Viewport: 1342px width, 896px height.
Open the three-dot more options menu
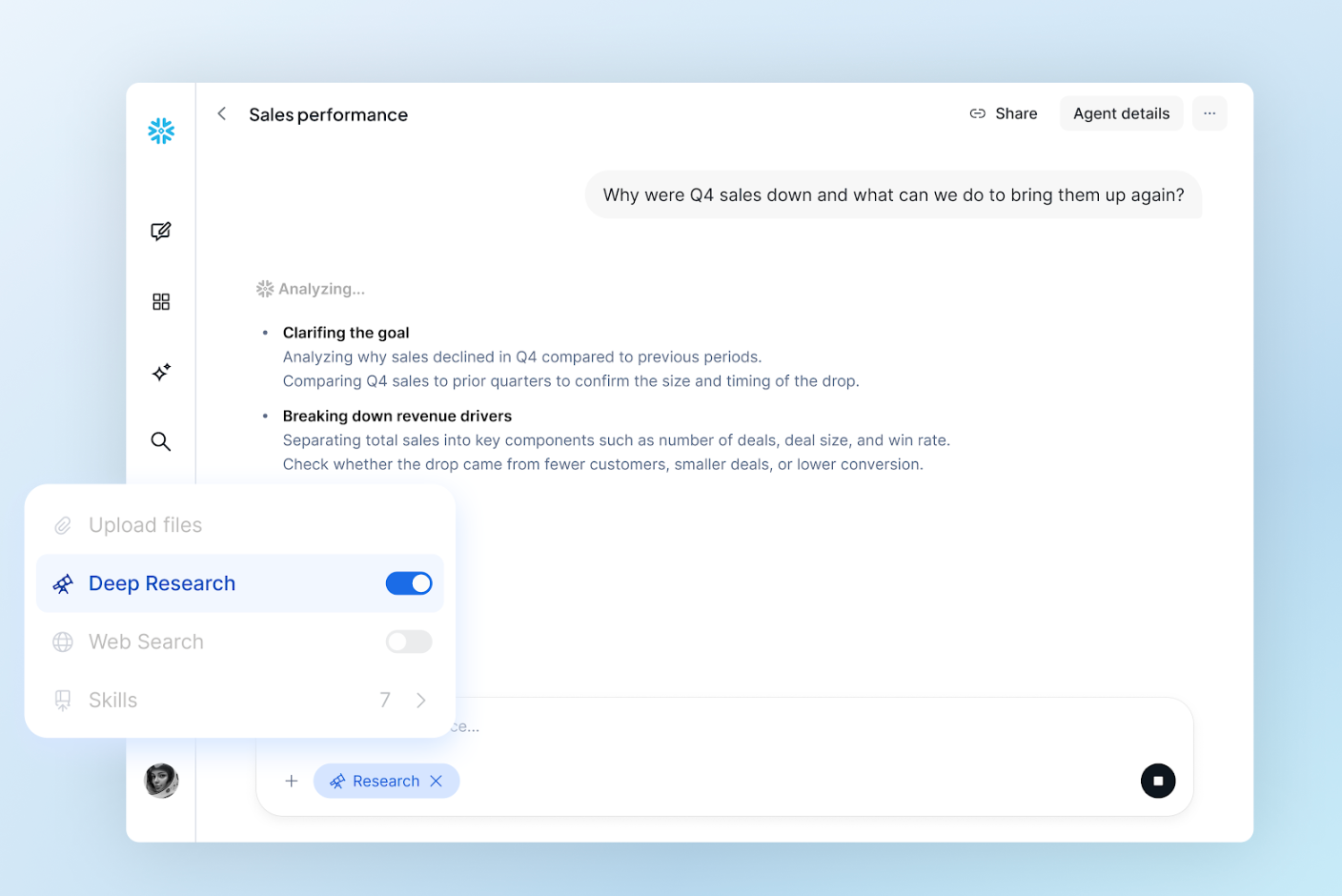1209,113
